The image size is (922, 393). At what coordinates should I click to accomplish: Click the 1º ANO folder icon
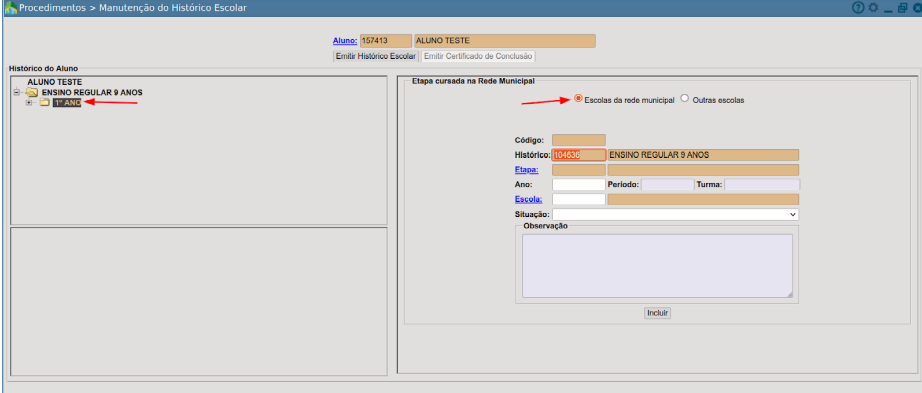45,102
